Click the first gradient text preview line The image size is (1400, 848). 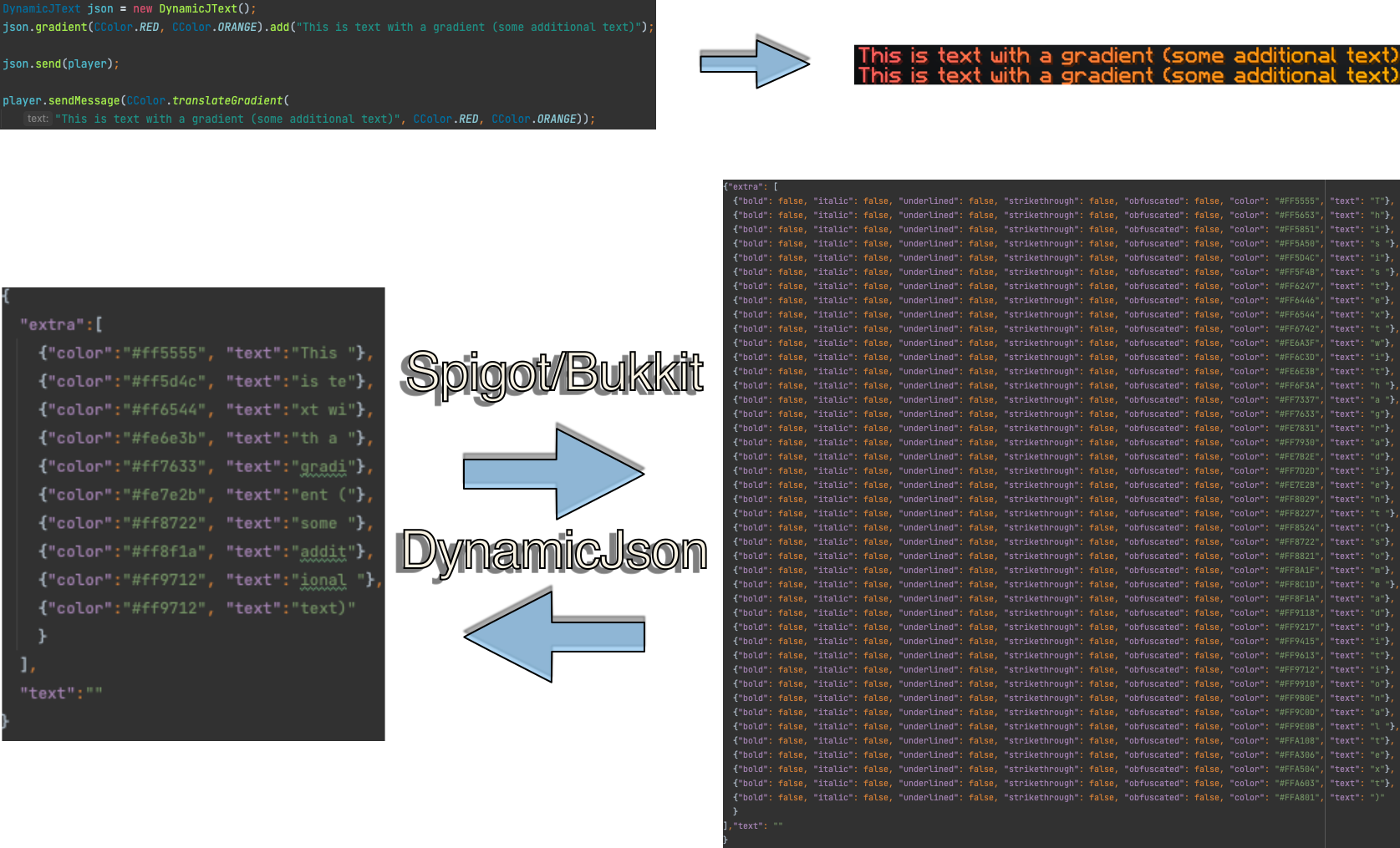pyautogui.click(x=1127, y=56)
